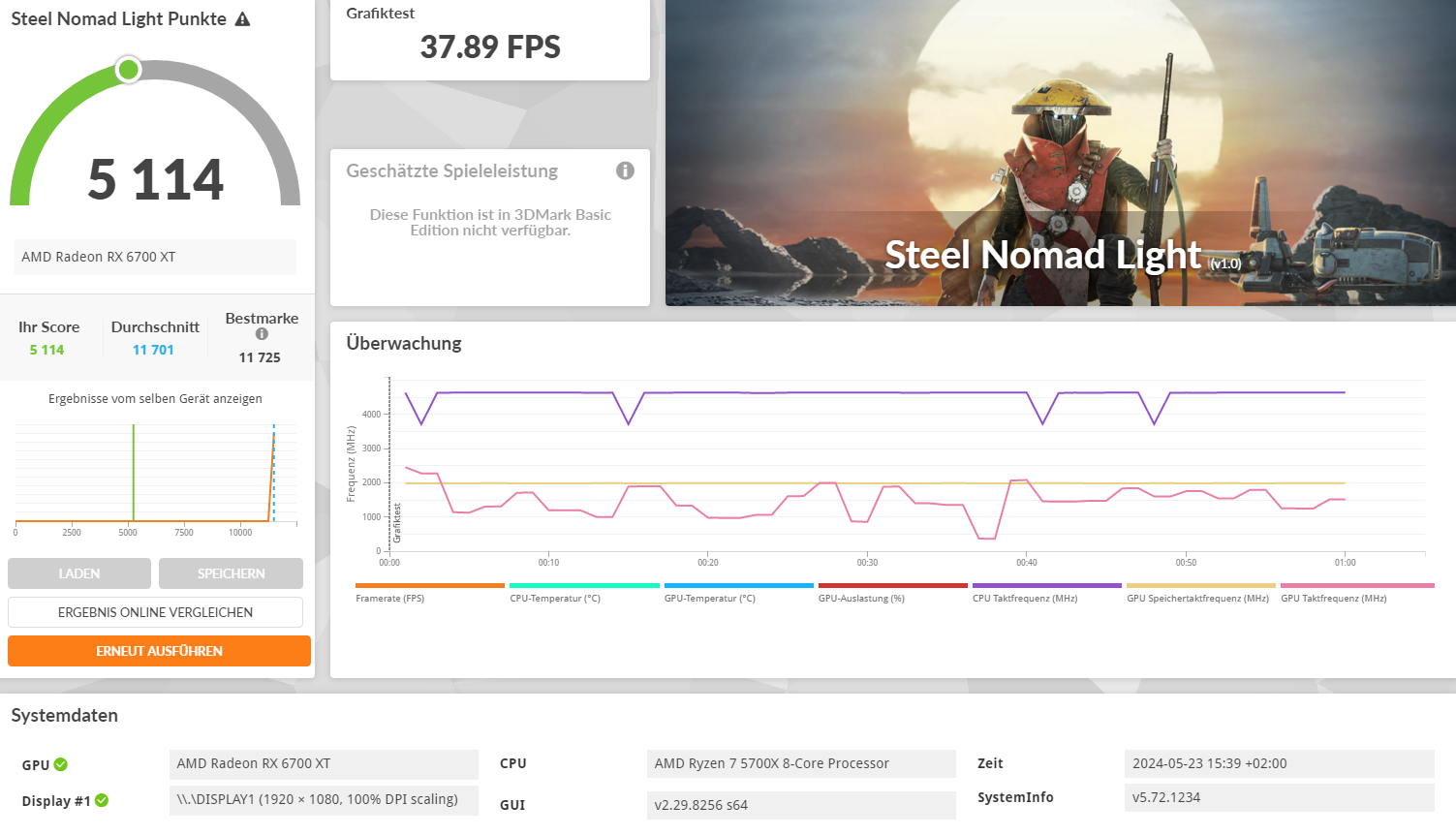Click the SPEICHERN button
The image size is (1456, 835).
[x=231, y=573]
